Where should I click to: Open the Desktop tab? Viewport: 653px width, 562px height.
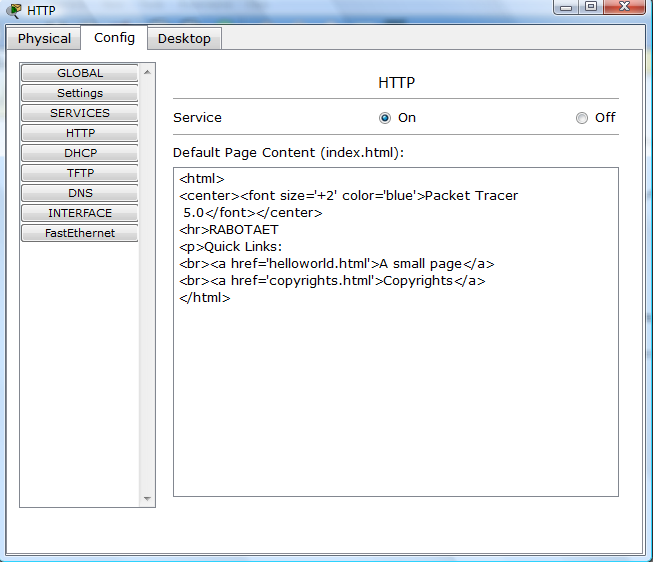[x=184, y=38]
